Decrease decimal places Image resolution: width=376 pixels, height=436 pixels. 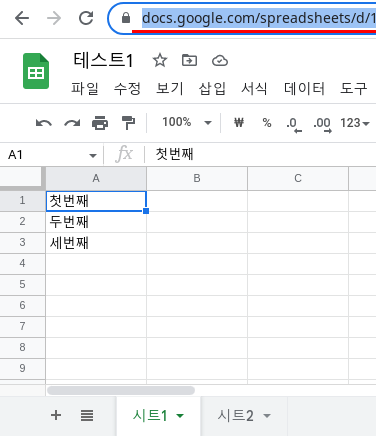pos(294,125)
